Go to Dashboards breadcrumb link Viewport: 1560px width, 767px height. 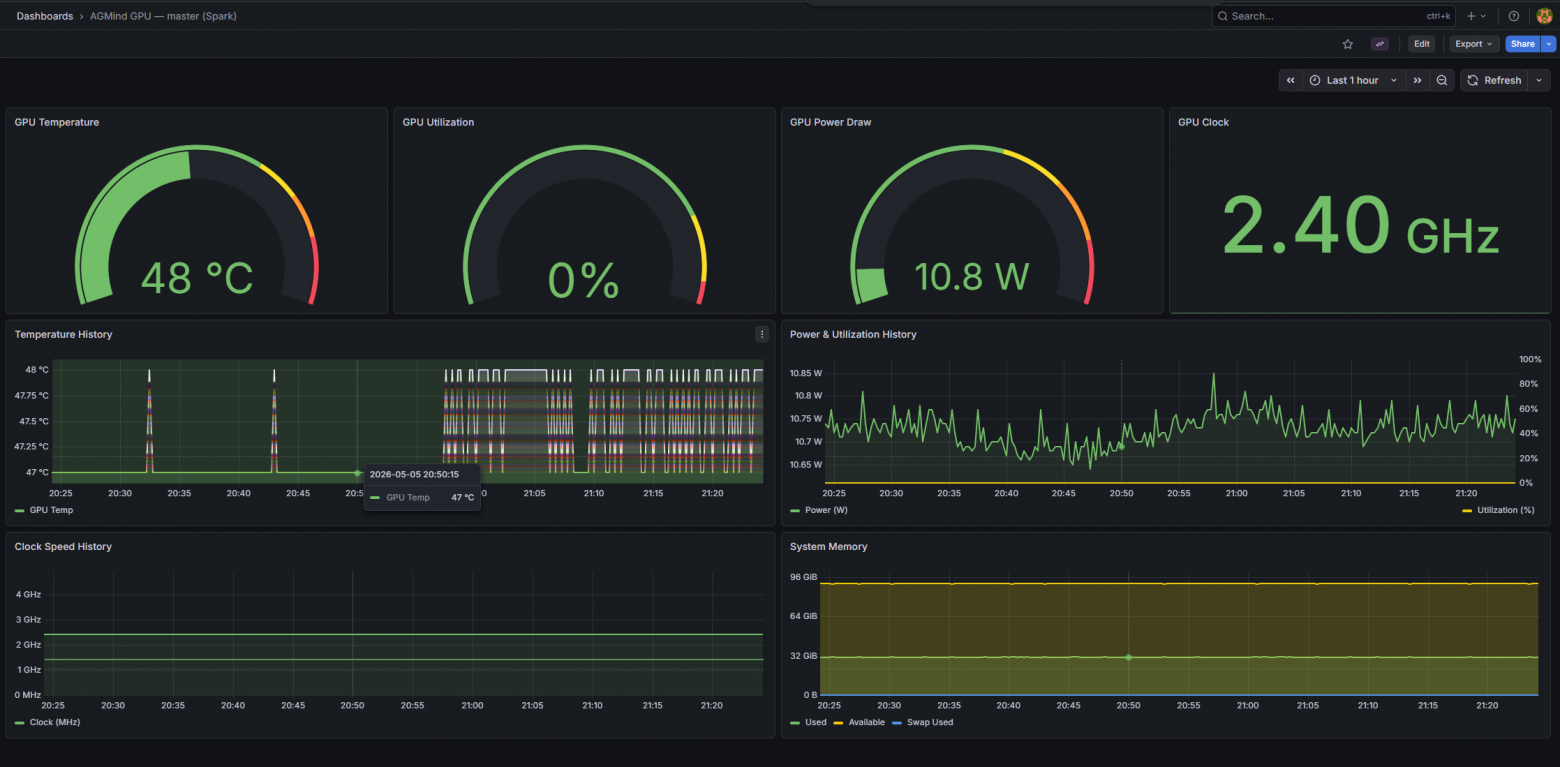(x=45, y=16)
